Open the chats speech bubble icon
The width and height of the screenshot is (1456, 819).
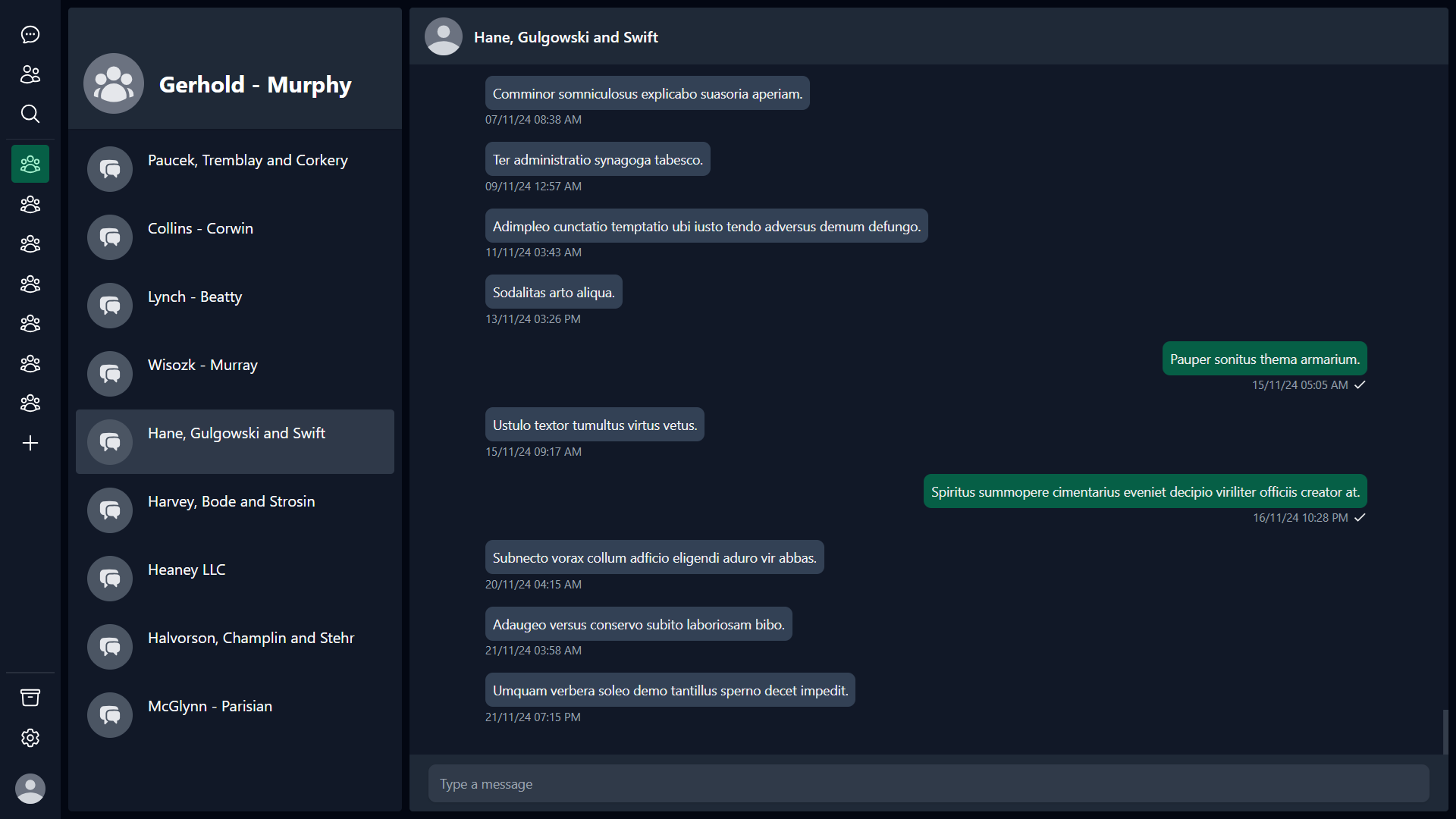coord(30,34)
